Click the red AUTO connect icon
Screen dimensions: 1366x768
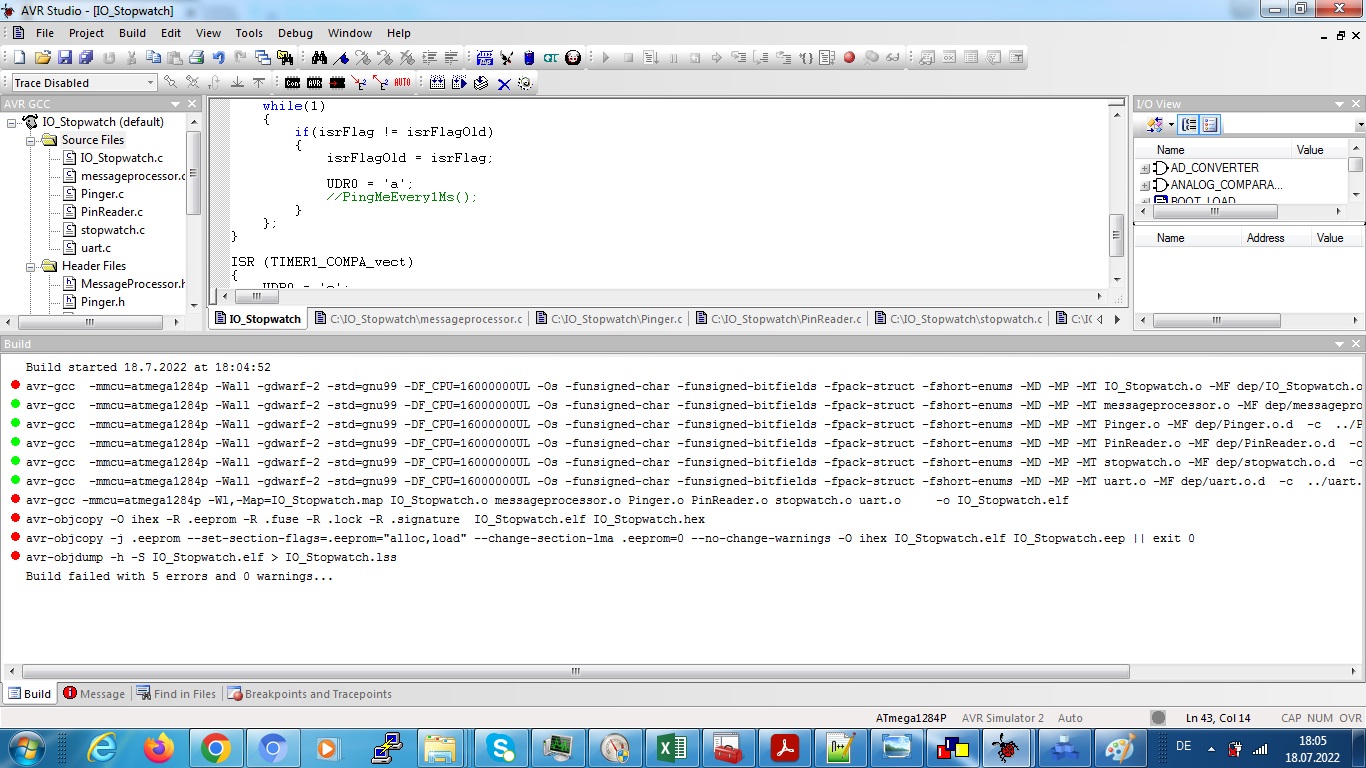tap(402, 83)
